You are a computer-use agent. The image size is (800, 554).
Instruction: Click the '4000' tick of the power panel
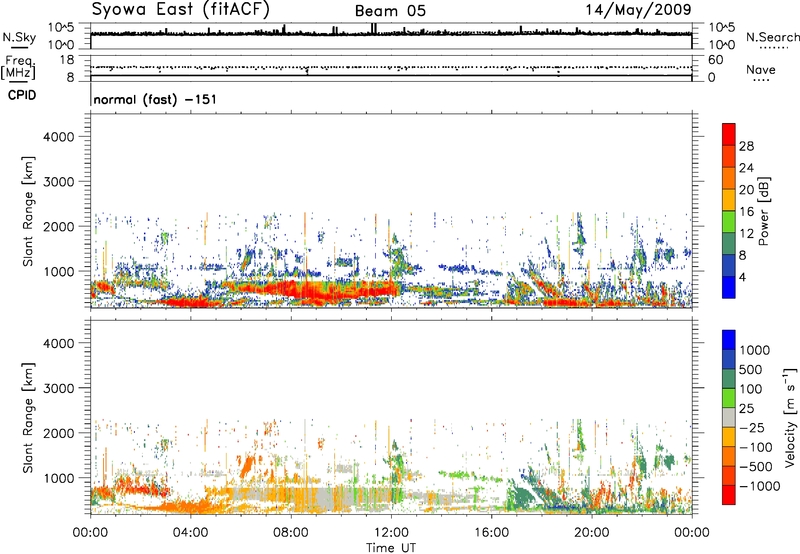tap(58, 137)
